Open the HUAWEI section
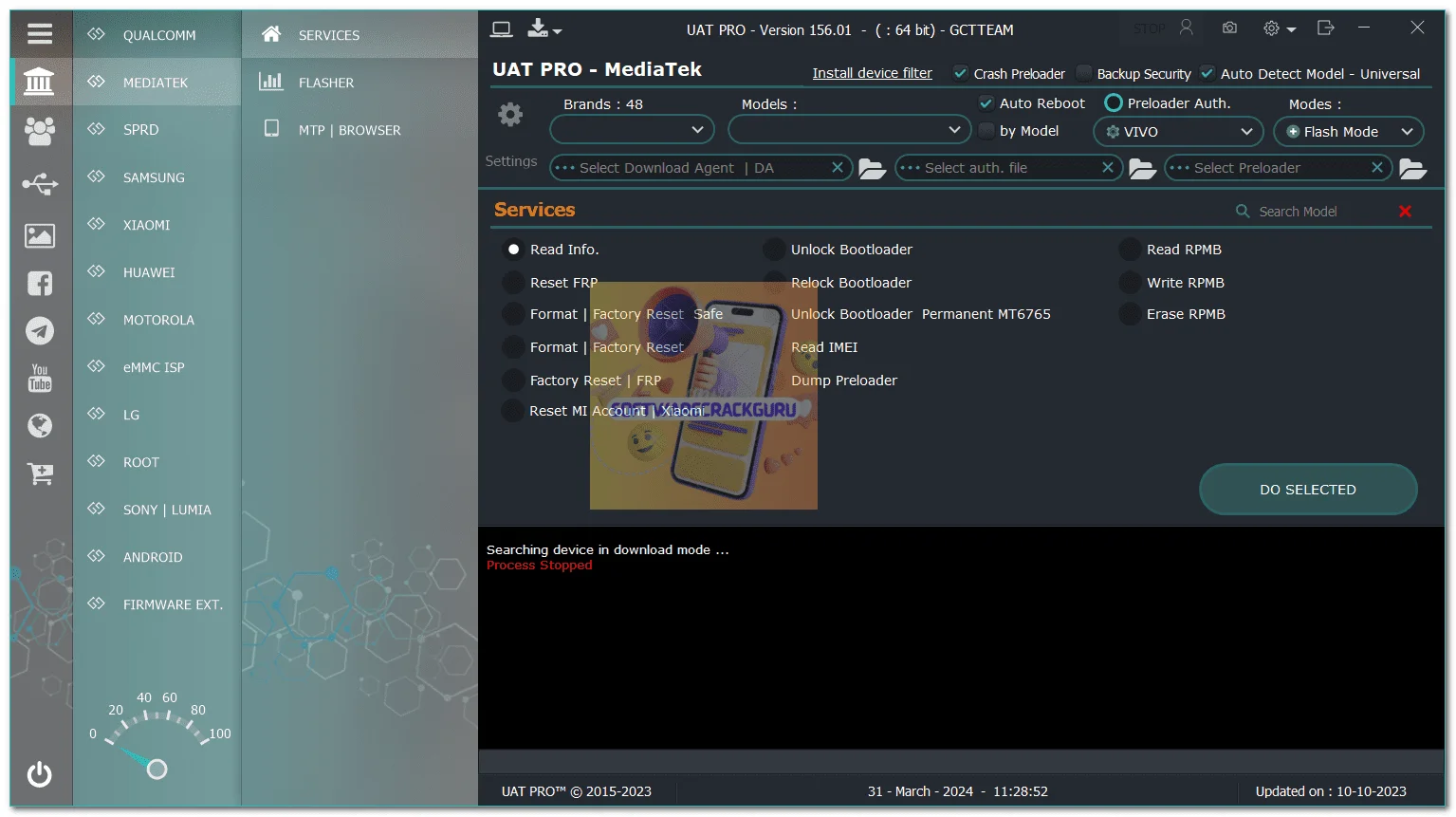This screenshot has height=817, width=1456. pos(157,271)
